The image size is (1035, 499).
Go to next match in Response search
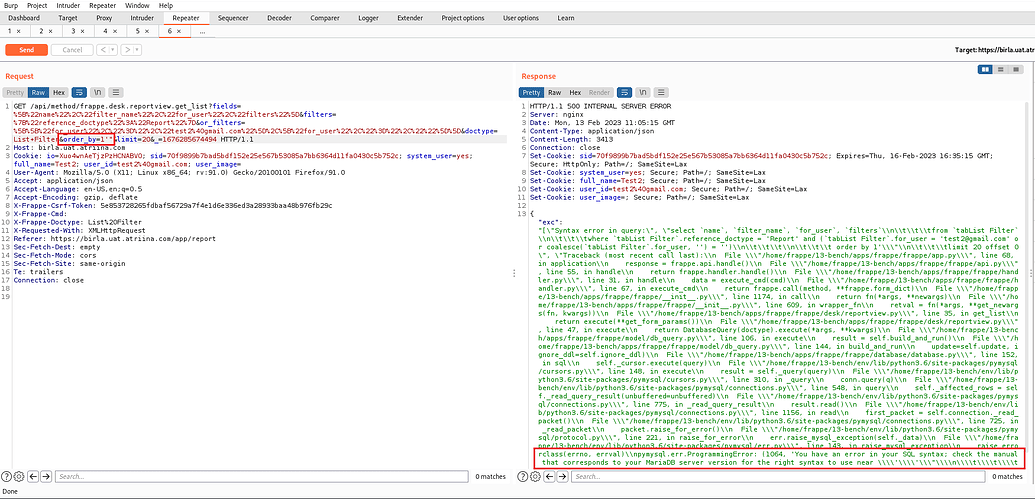(560, 476)
